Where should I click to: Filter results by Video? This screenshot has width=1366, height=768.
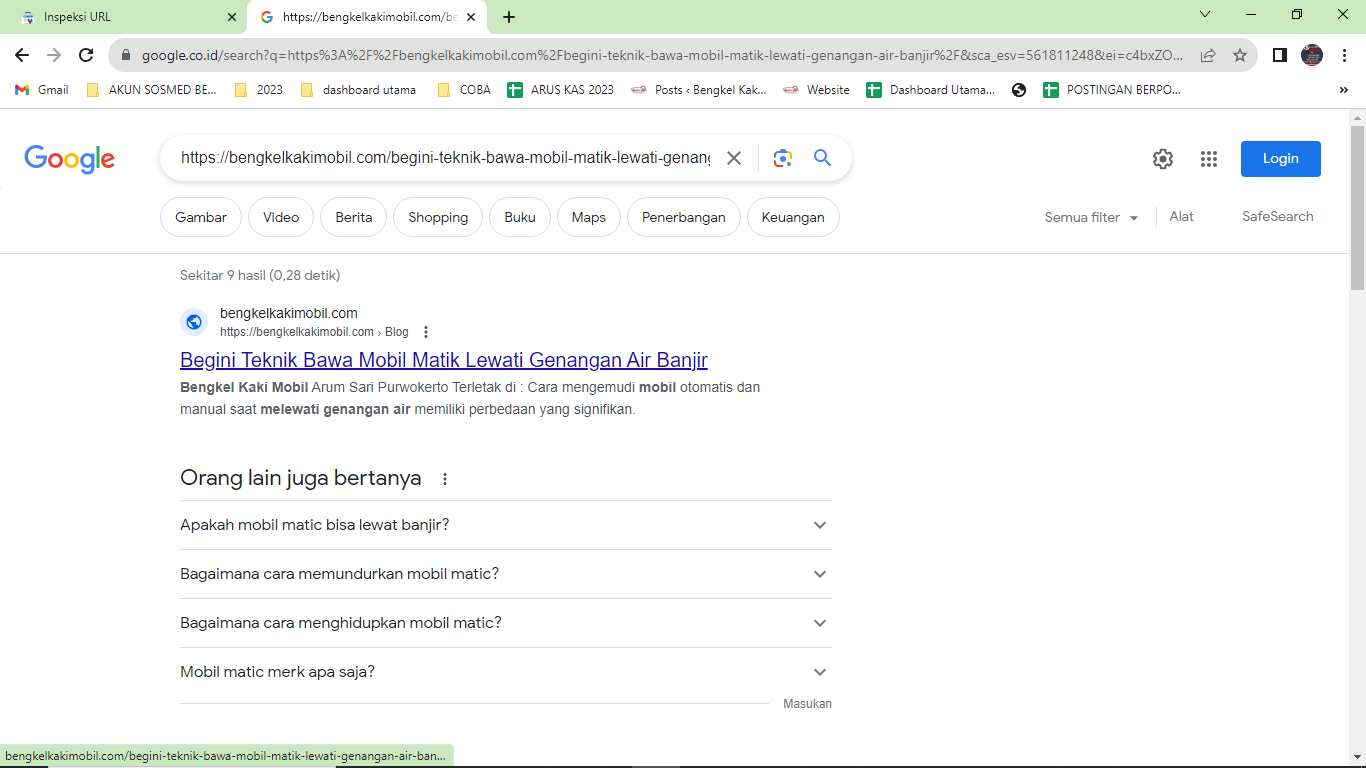281,217
